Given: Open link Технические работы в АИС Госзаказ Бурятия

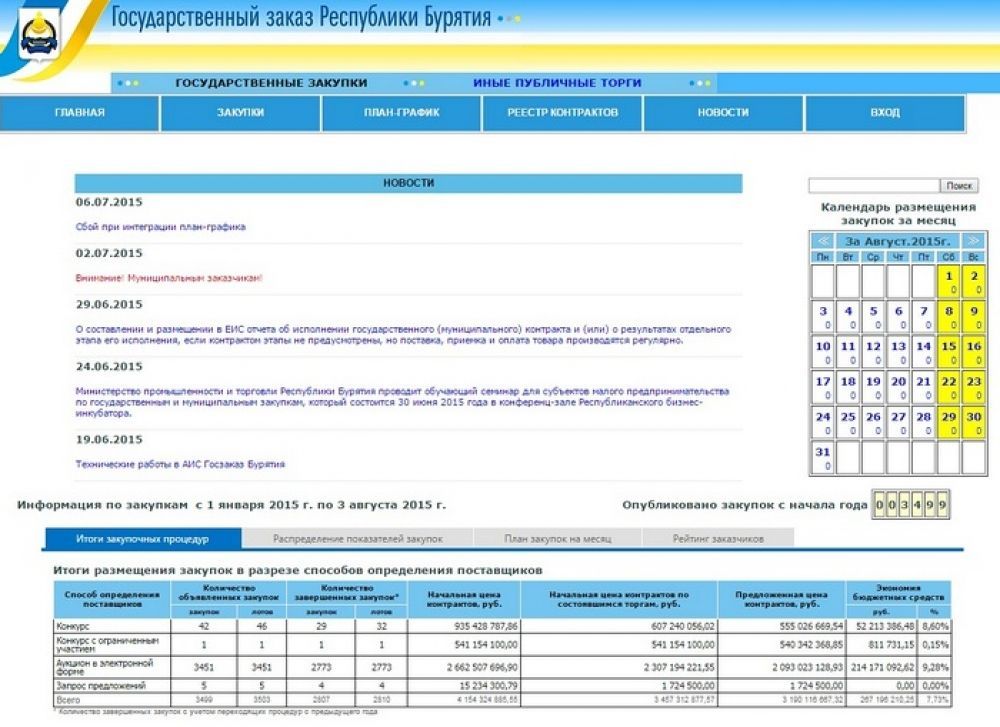Looking at the screenshot, I should click(180, 464).
